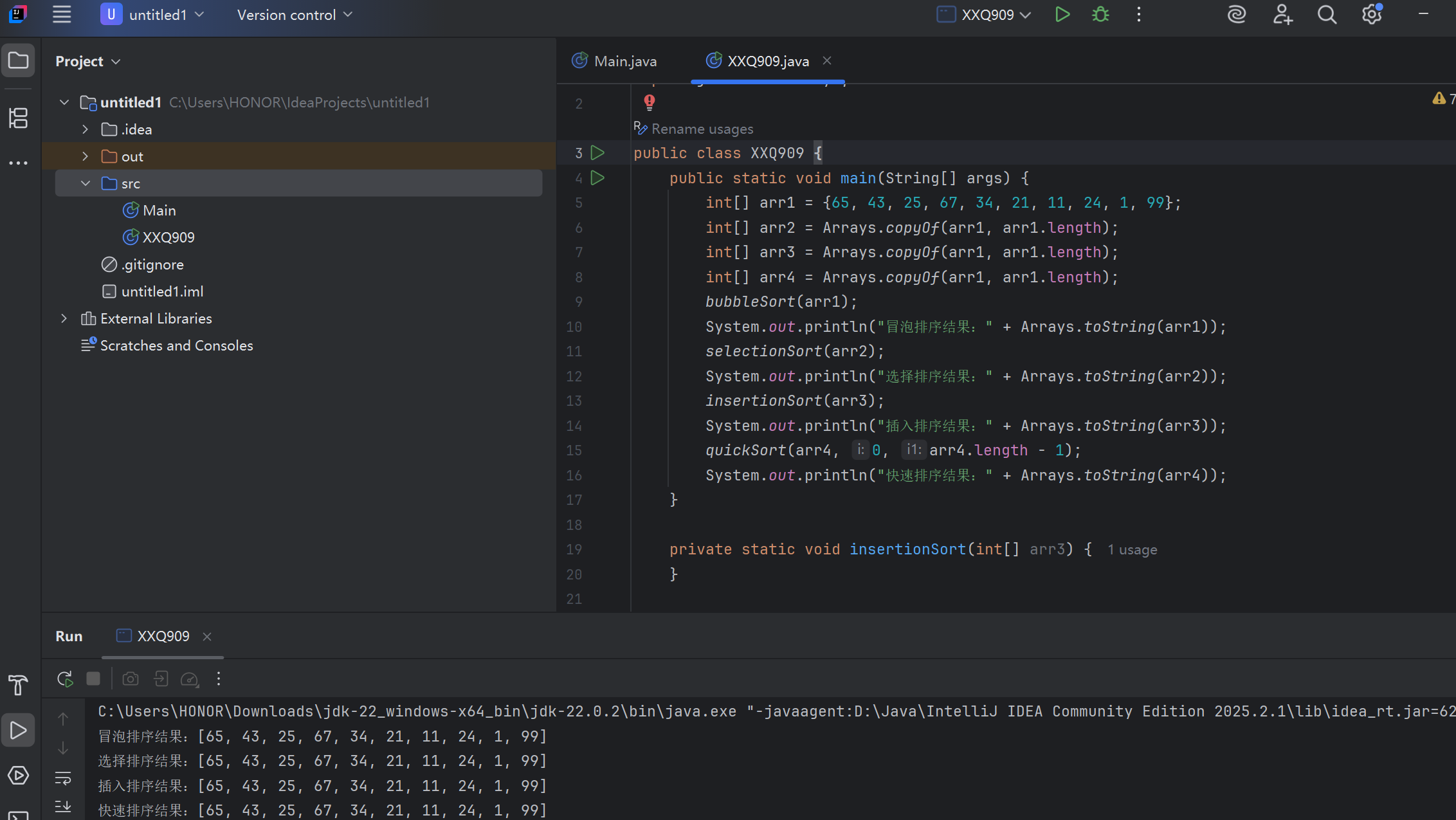Stop the running process with the stop button

(x=93, y=679)
